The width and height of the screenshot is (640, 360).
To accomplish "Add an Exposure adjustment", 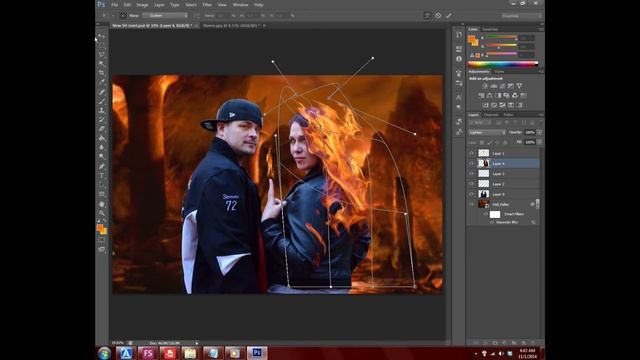I will tap(511, 86).
